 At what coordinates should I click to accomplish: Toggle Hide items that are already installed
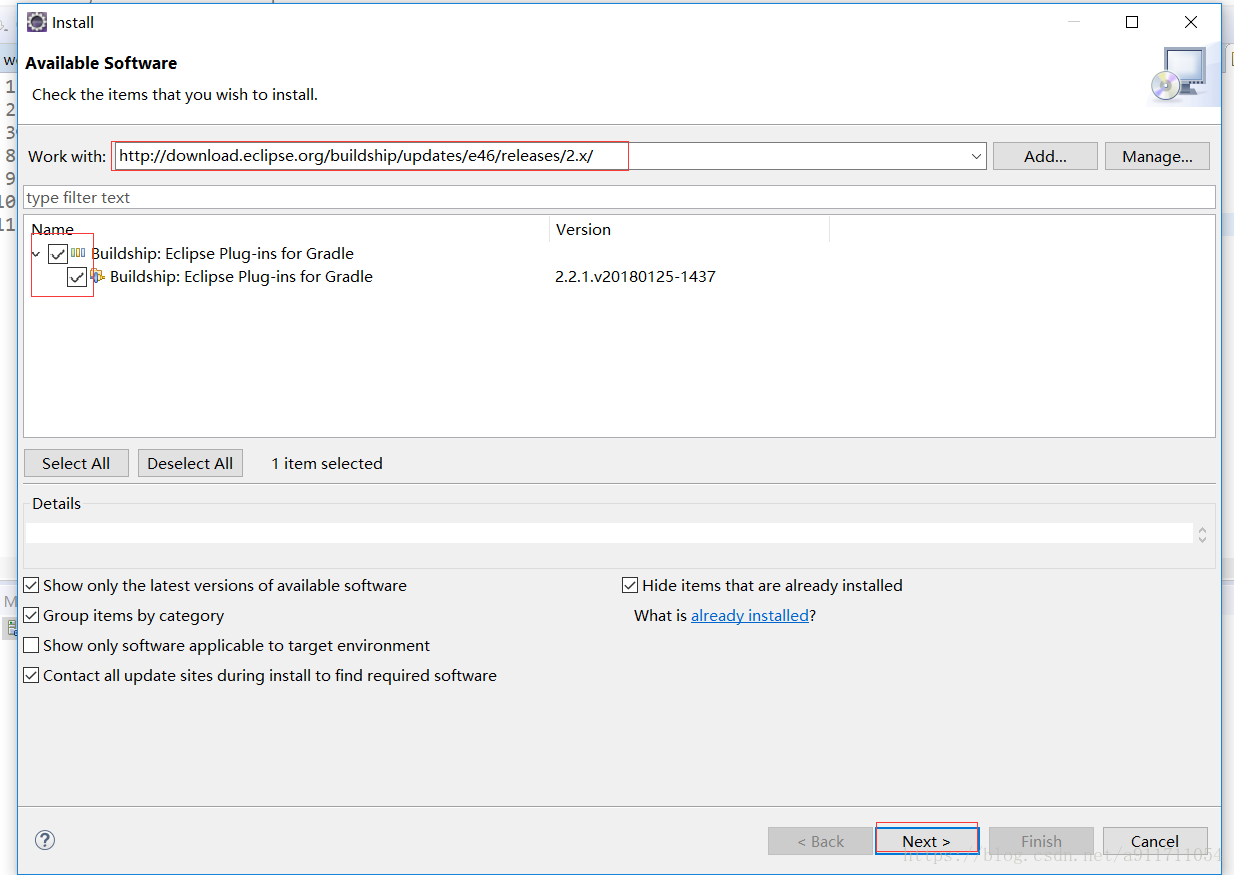click(x=630, y=586)
